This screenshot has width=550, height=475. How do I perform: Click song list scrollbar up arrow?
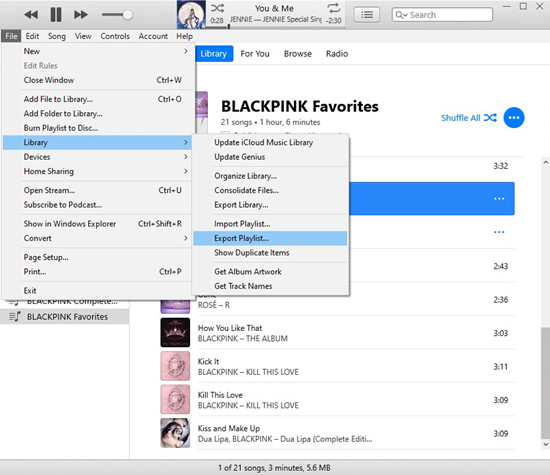click(545, 162)
